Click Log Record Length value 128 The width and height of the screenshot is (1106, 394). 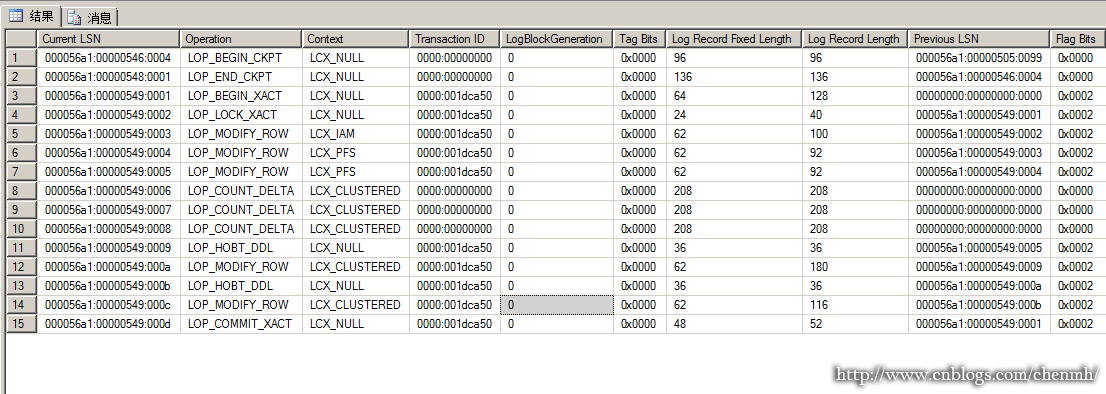856,96
